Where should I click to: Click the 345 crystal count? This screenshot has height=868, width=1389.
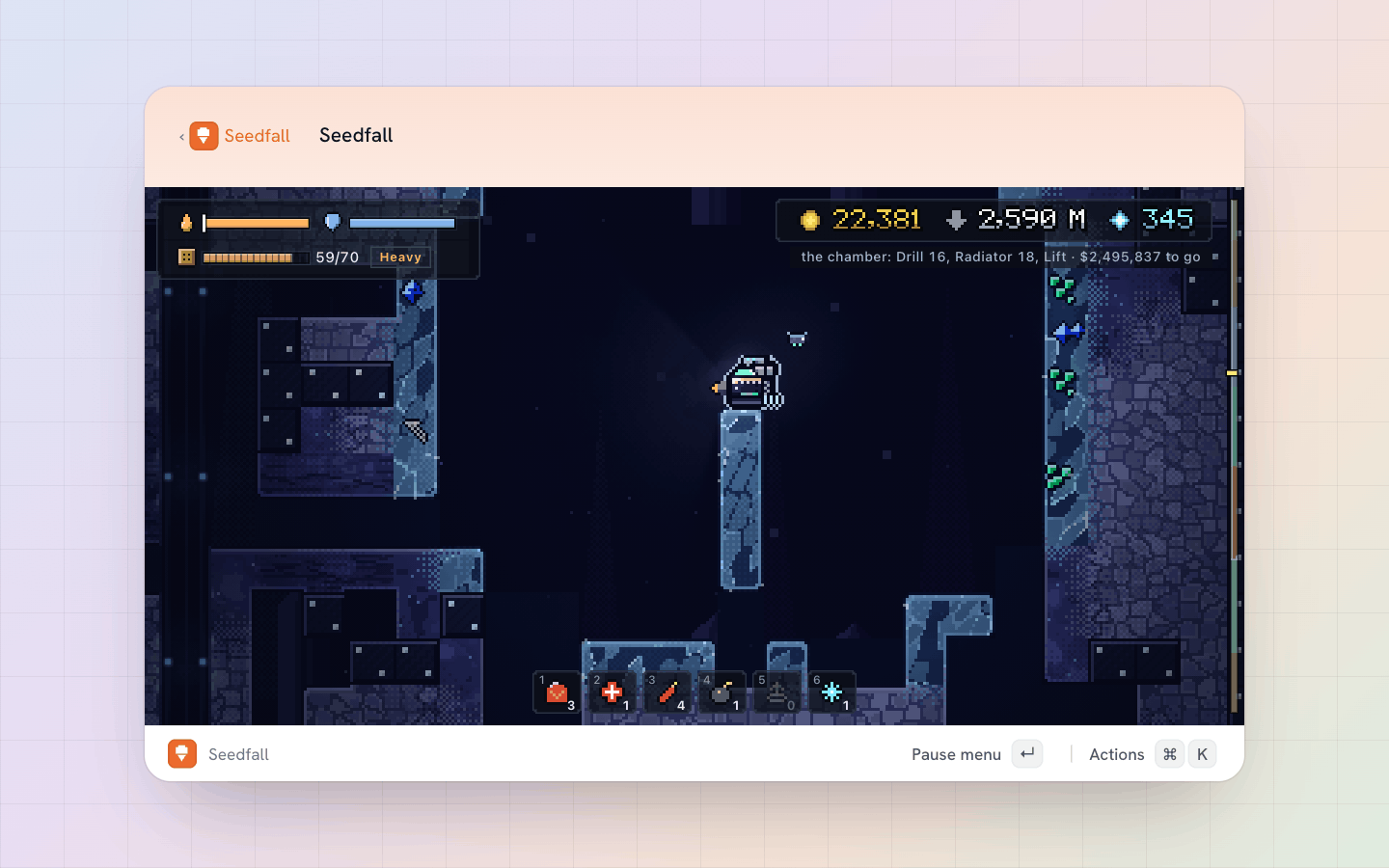coord(1167,220)
